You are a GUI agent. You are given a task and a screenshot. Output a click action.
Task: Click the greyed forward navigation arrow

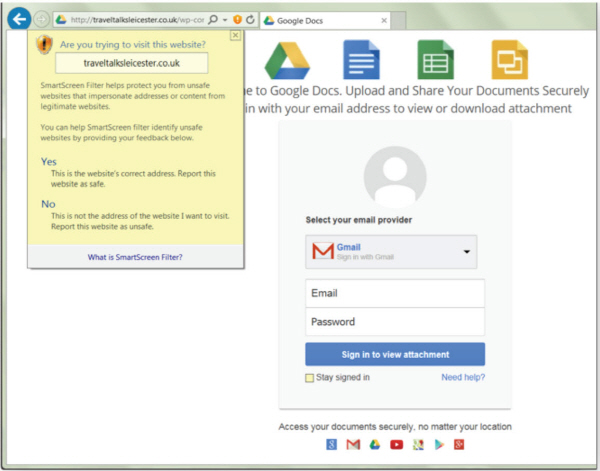pos(41,19)
